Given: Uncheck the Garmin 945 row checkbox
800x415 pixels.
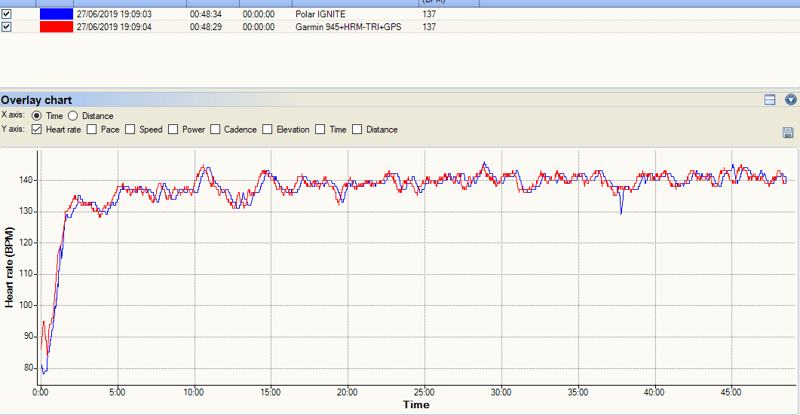Looking at the screenshot, I should tap(6, 27).
